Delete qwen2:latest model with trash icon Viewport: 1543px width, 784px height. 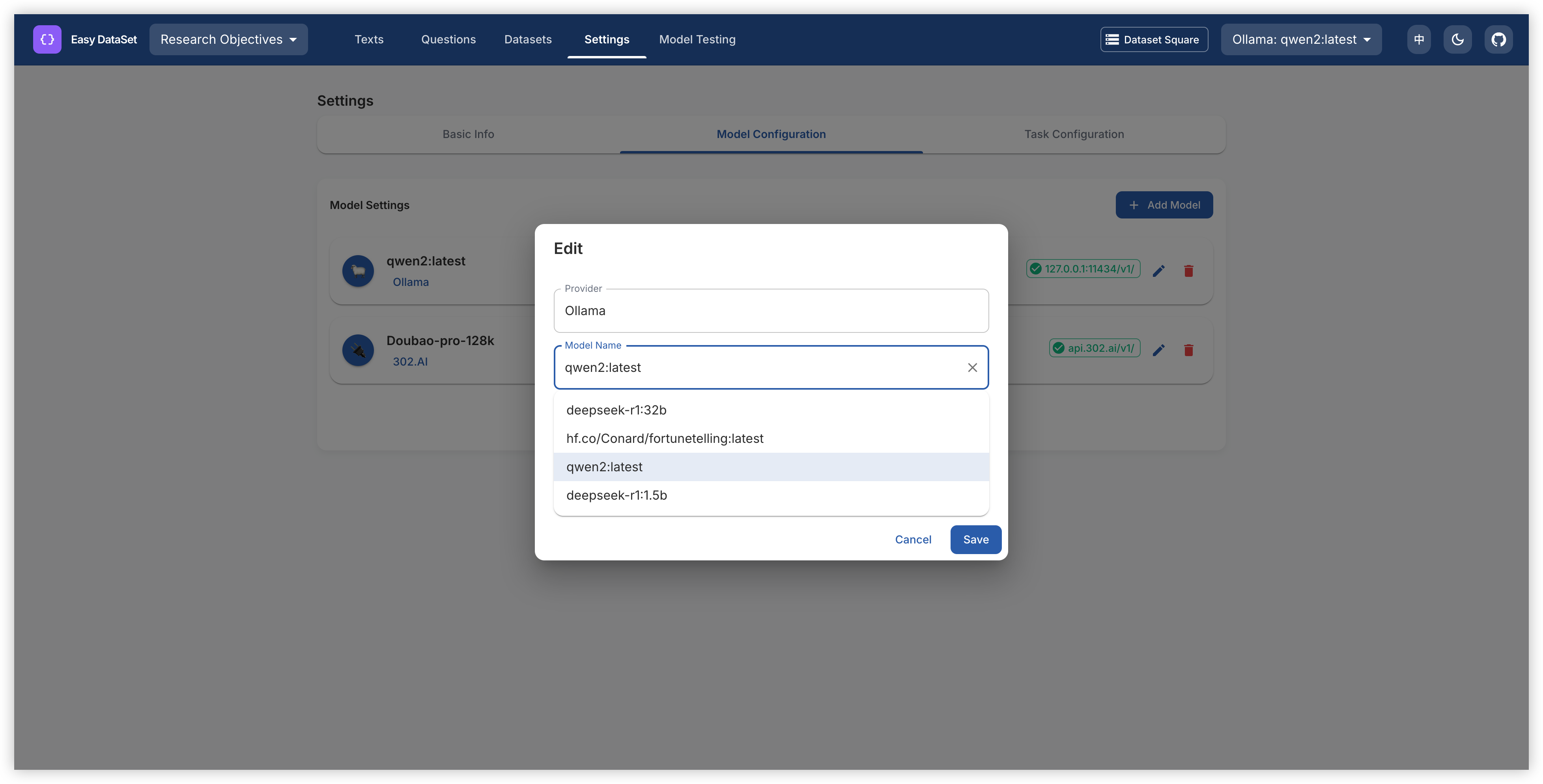tap(1188, 271)
